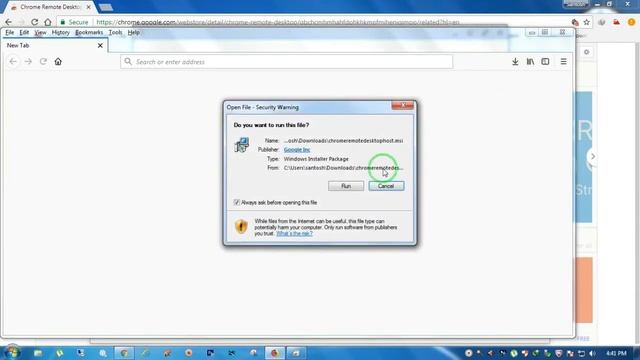Open the Firefox View menu

pyautogui.click(x=40, y=32)
